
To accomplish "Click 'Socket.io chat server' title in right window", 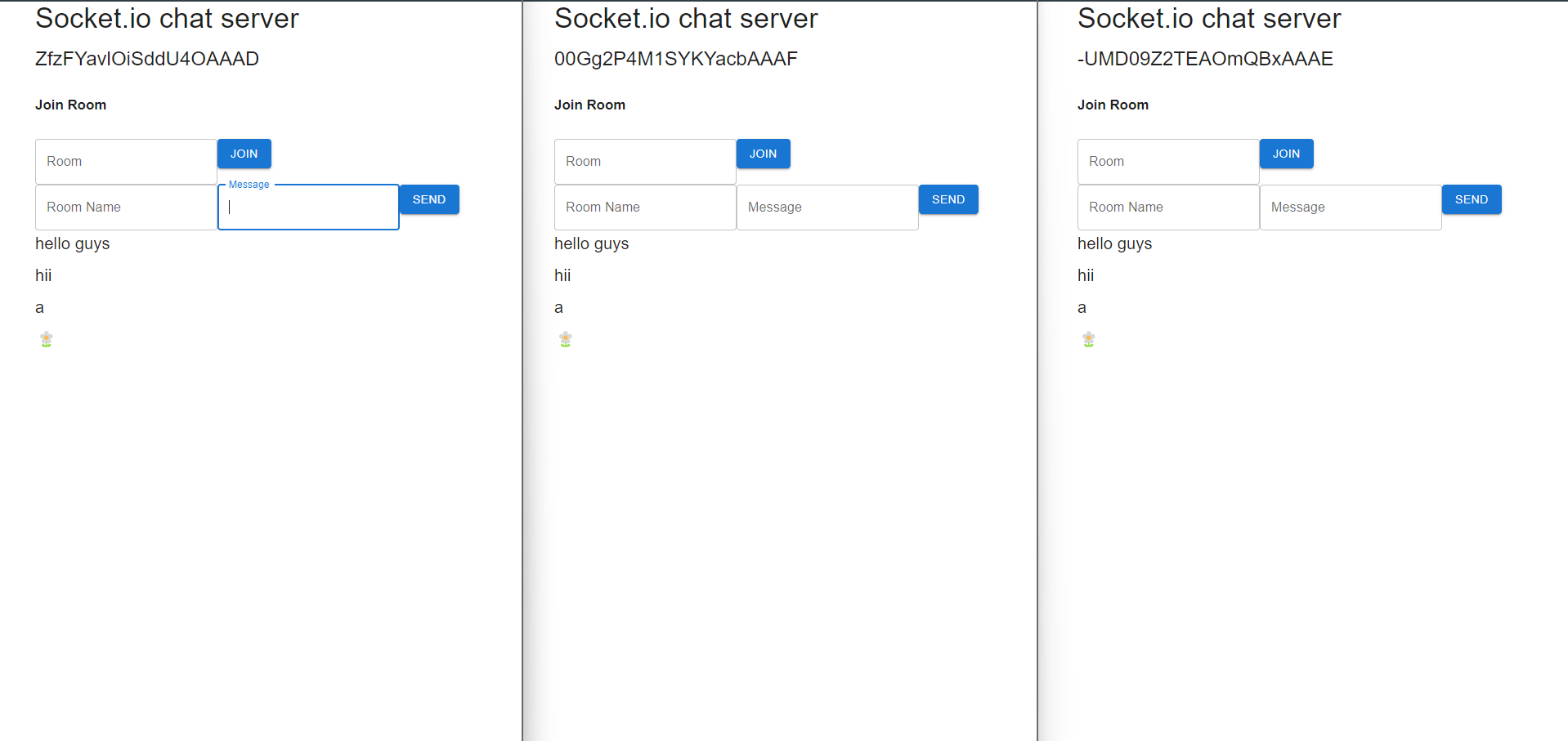I will click(x=1210, y=18).
